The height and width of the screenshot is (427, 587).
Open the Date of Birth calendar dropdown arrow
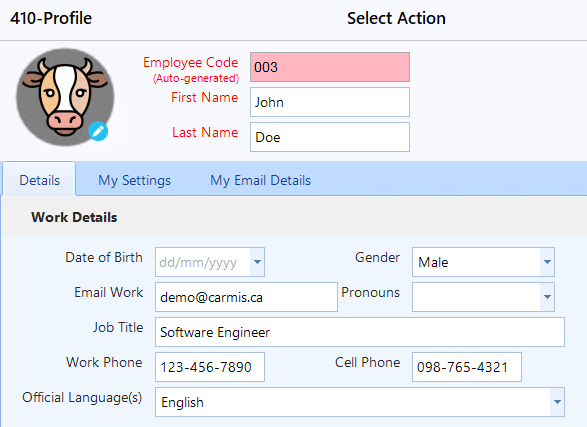[x=257, y=262]
